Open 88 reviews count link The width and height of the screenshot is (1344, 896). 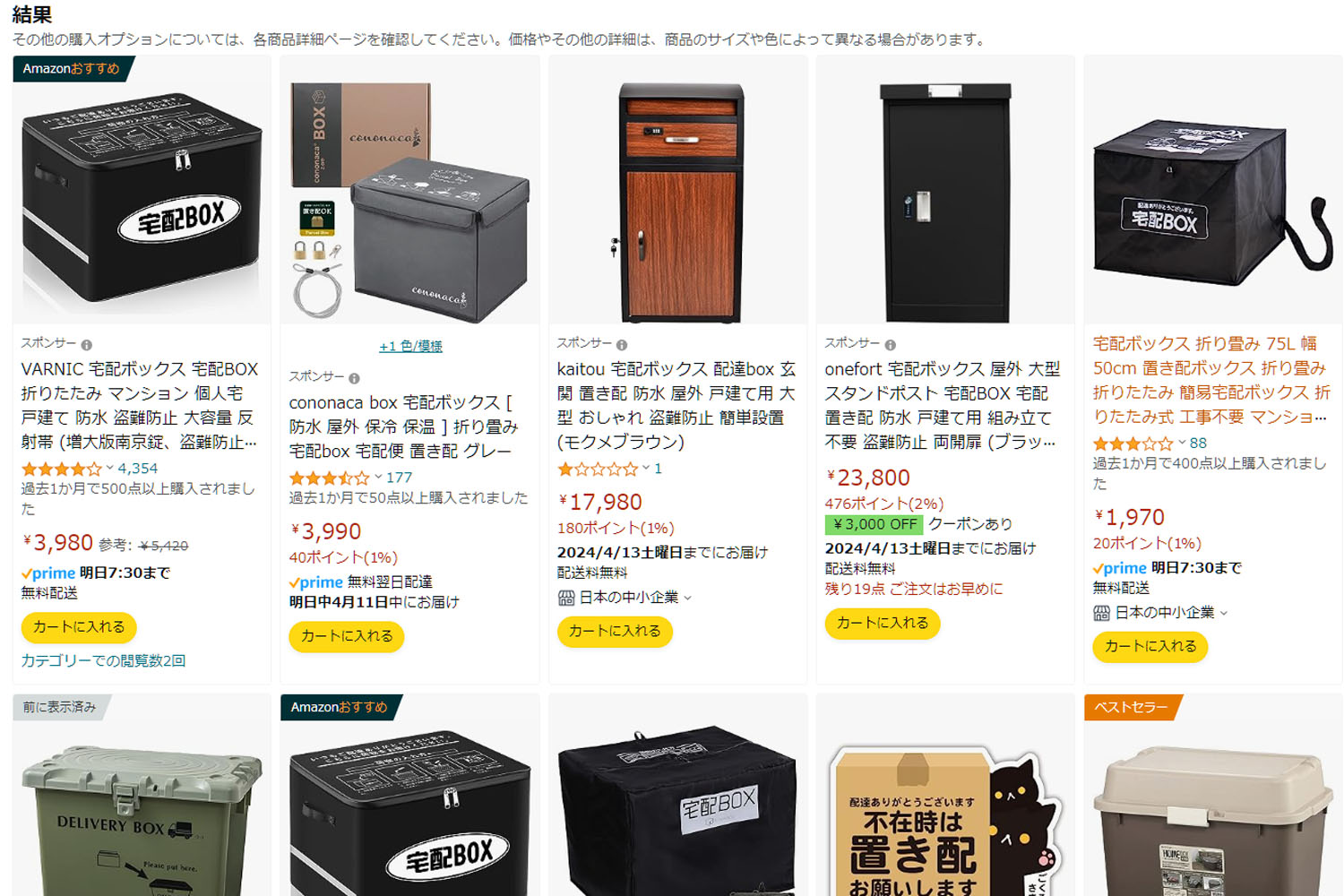point(1198,443)
